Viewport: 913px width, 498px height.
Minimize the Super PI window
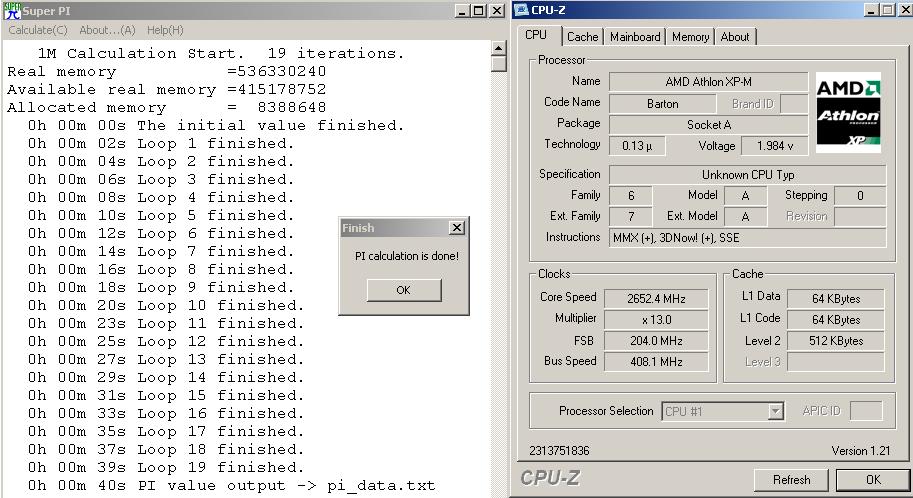coord(462,10)
